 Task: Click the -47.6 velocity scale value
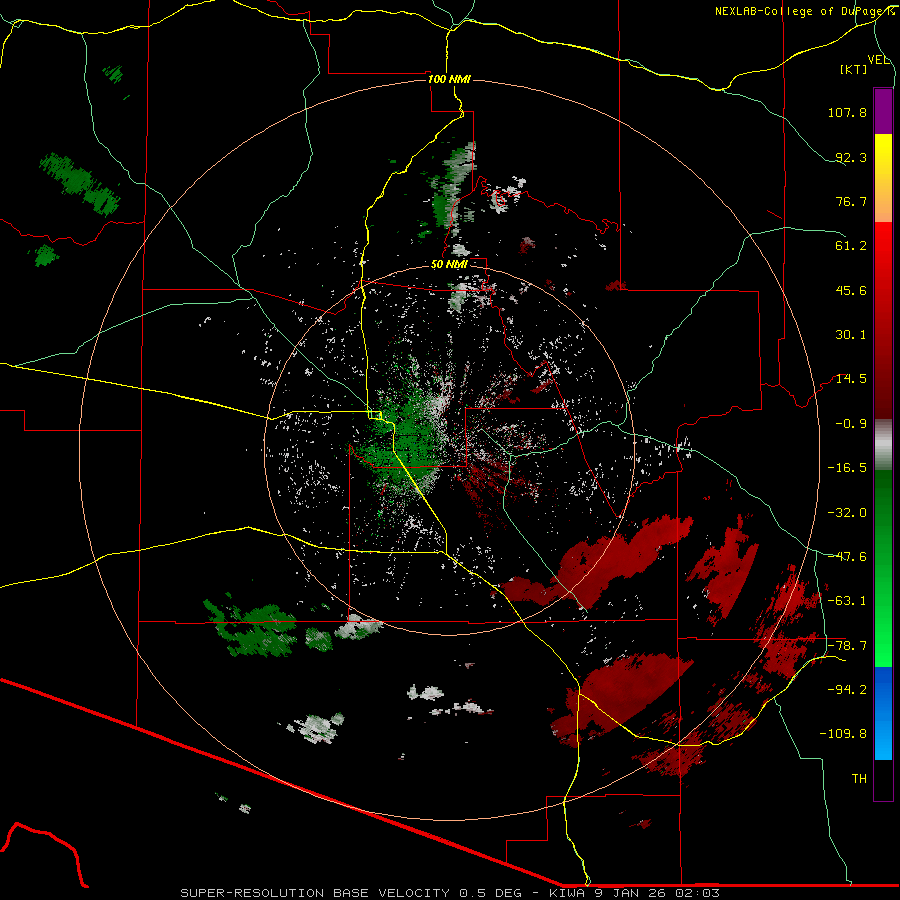click(847, 557)
